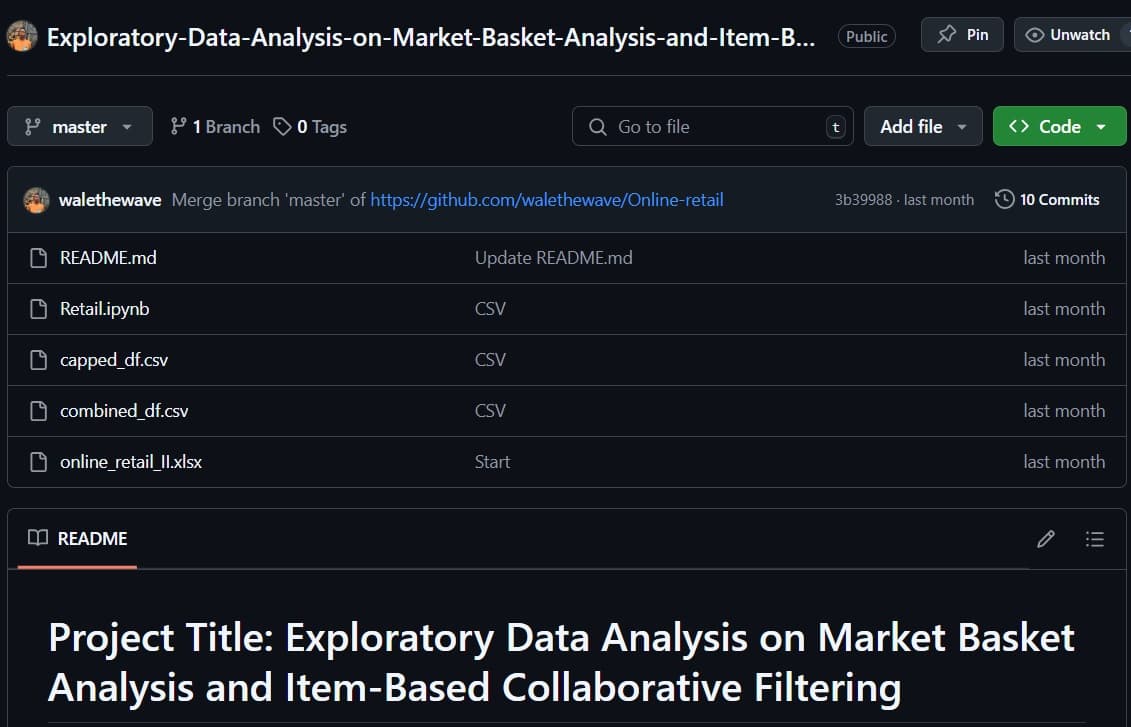Open the 'Start' commit message

pos(492,462)
